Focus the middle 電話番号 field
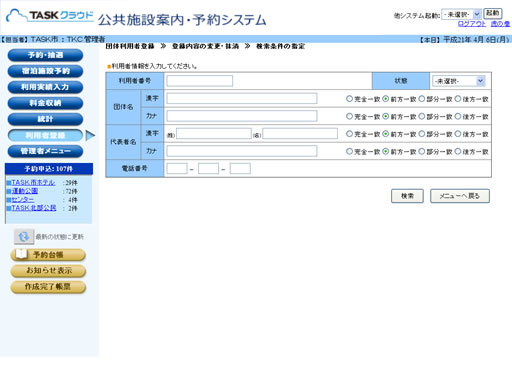Viewport: 512px width, 384px height. point(208,168)
